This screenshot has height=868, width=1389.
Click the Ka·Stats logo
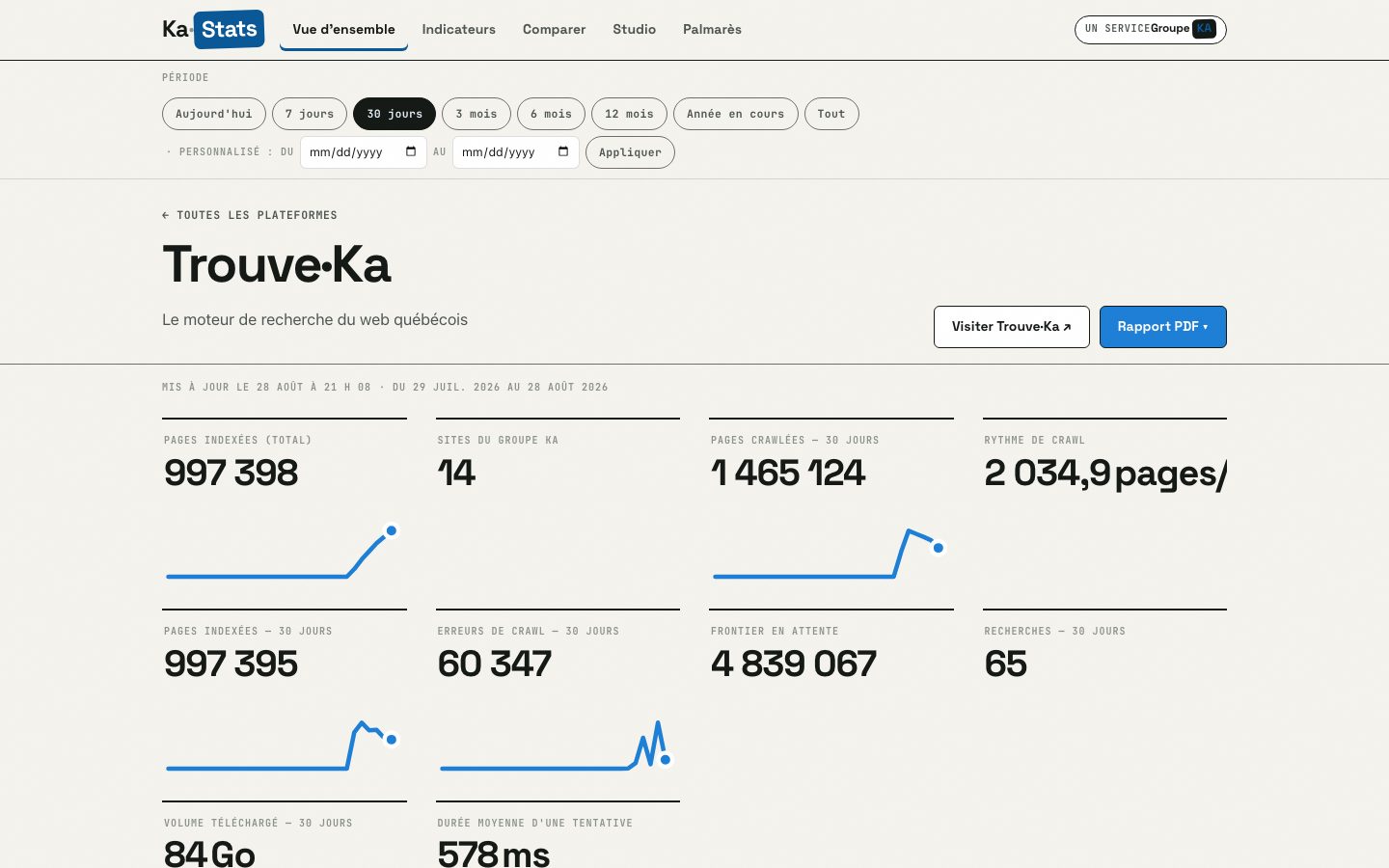click(213, 29)
